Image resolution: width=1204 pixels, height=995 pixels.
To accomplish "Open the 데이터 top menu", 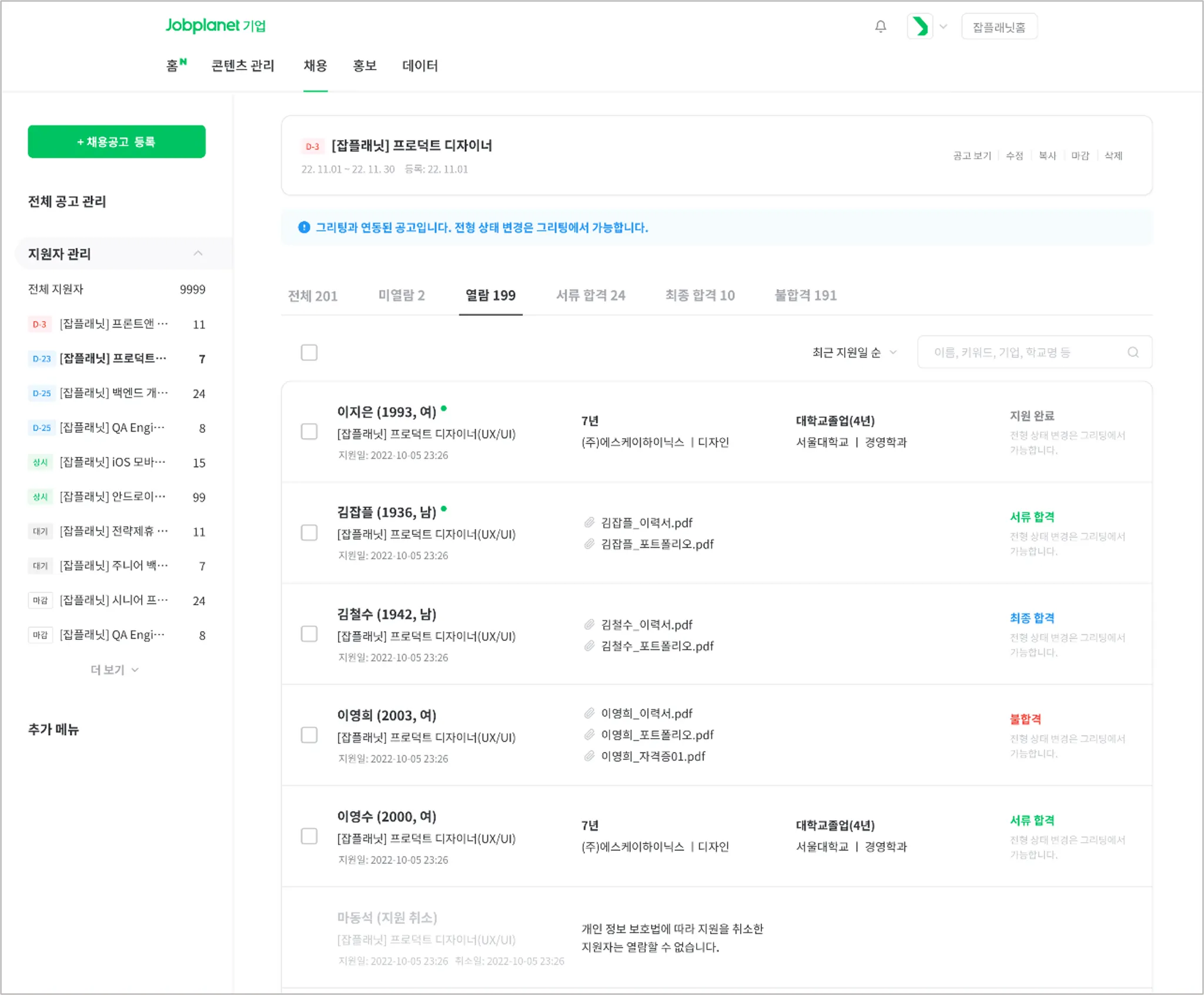I will tap(420, 66).
